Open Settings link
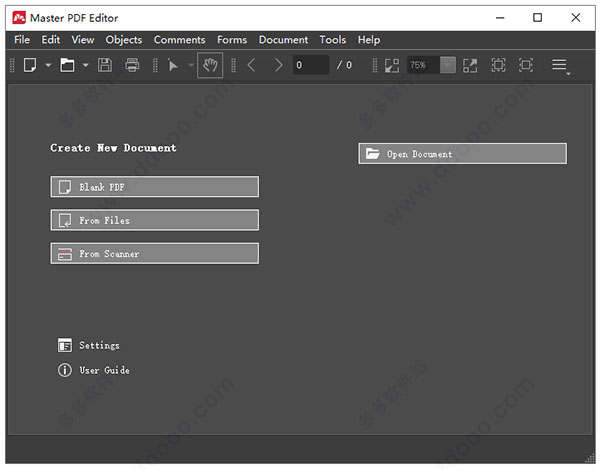Viewport: 600px width, 469px height. coord(99,345)
